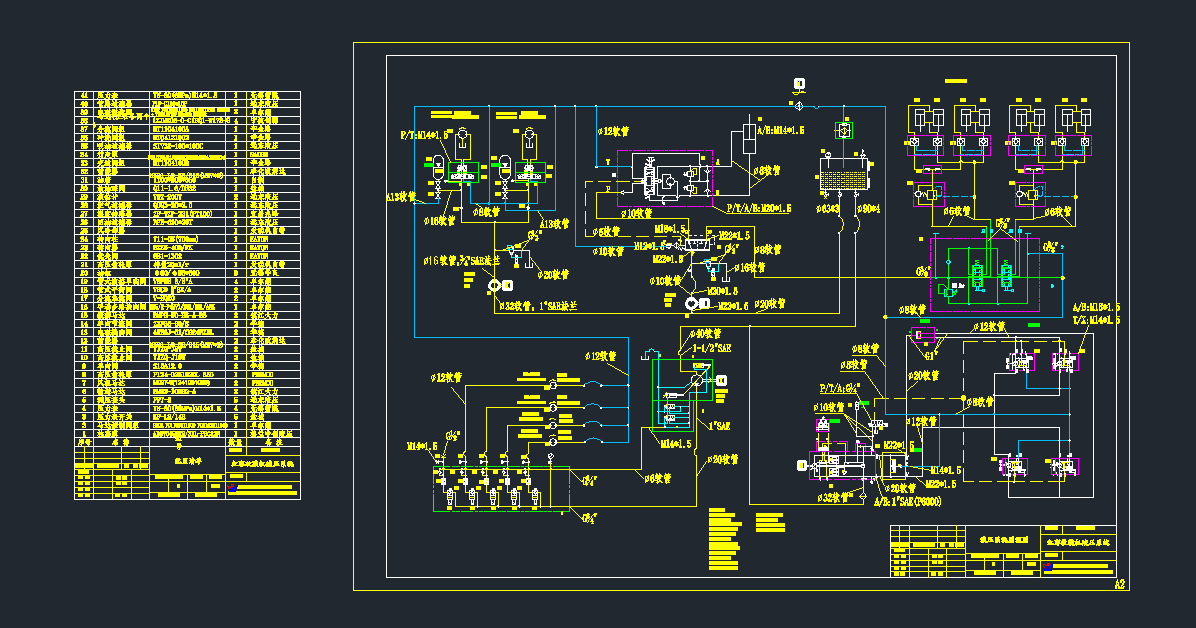1196x628 pixels.
Task: Click the title block in the drawing's bottom-right
Action: [1002, 551]
